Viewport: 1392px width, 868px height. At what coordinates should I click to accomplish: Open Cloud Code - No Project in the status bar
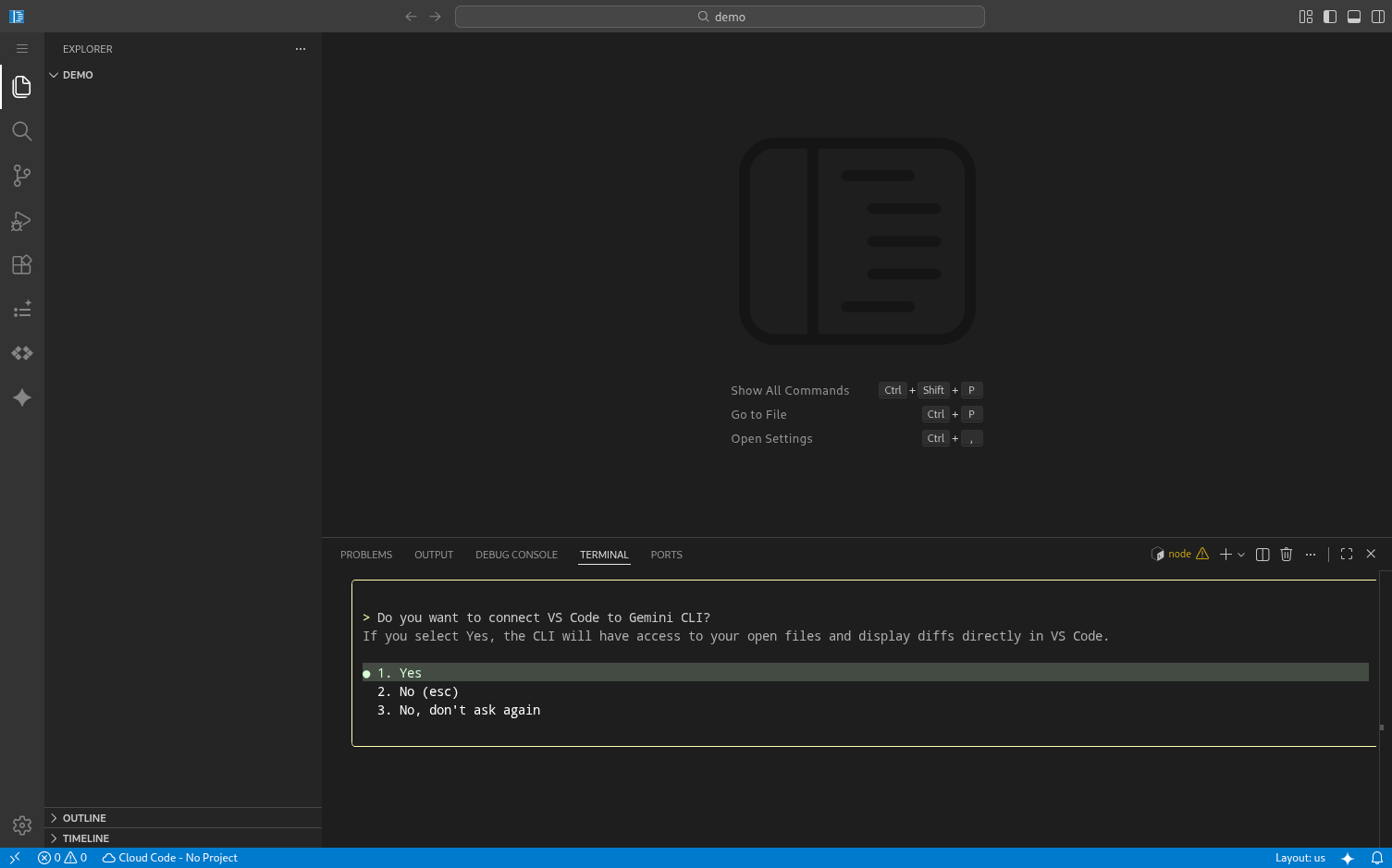point(169,858)
